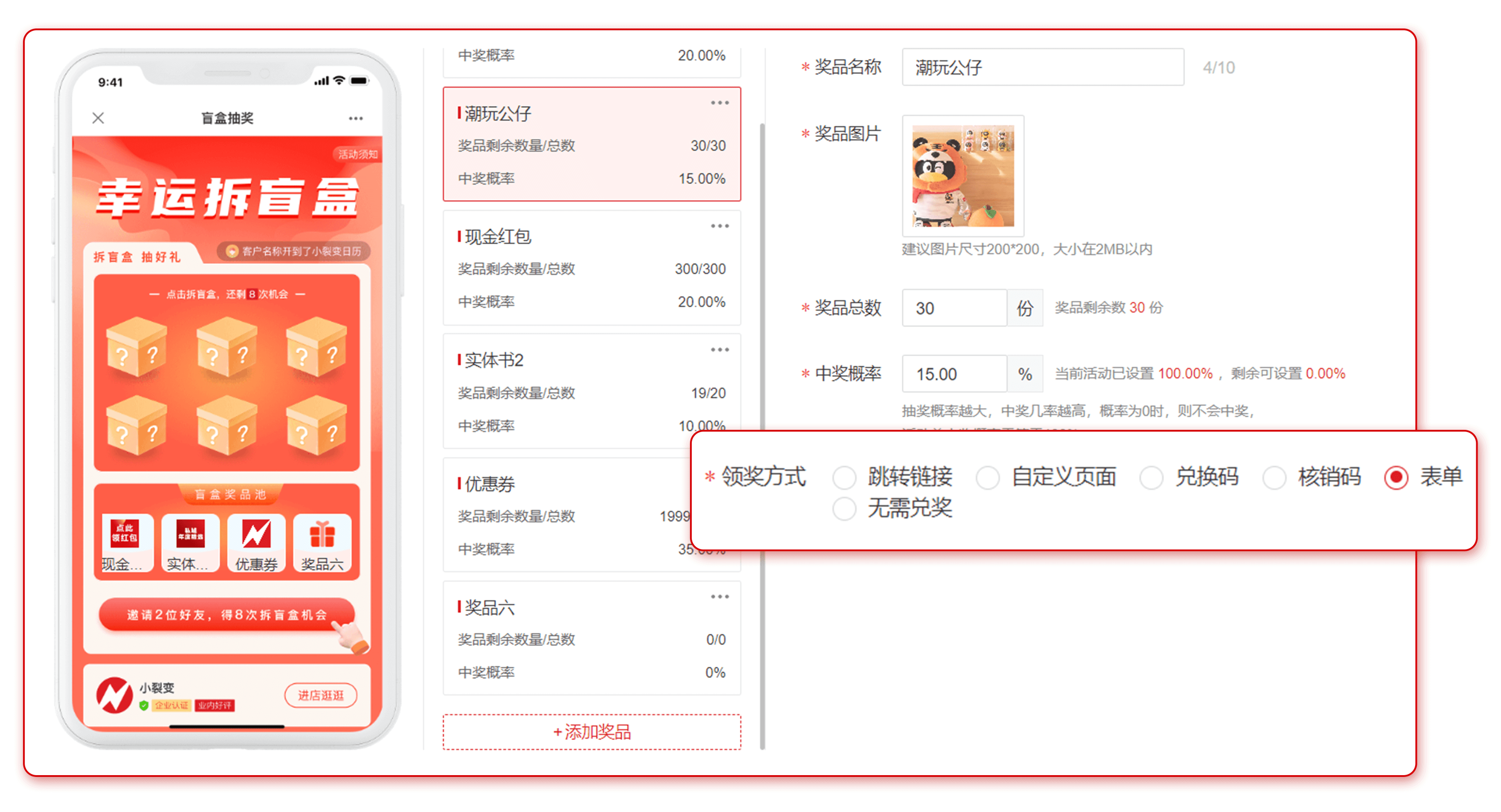Select the 兑换码 redemption option
Screen dimensions: 1501x812
tap(1152, 477)
